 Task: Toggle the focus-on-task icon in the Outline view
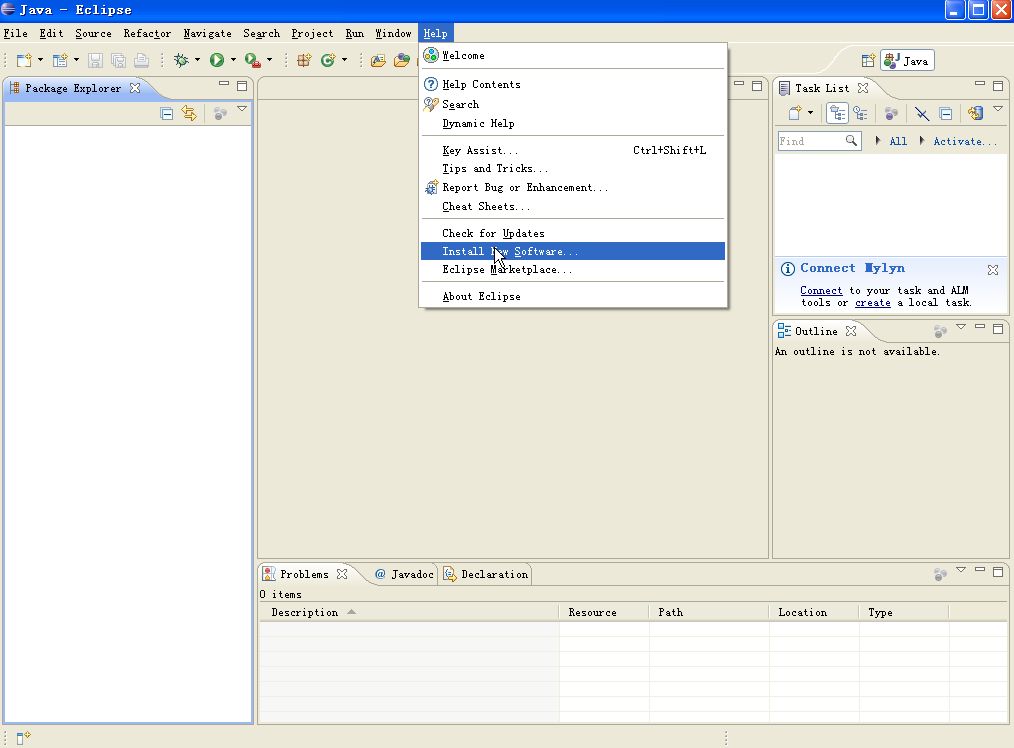(940, 331)
